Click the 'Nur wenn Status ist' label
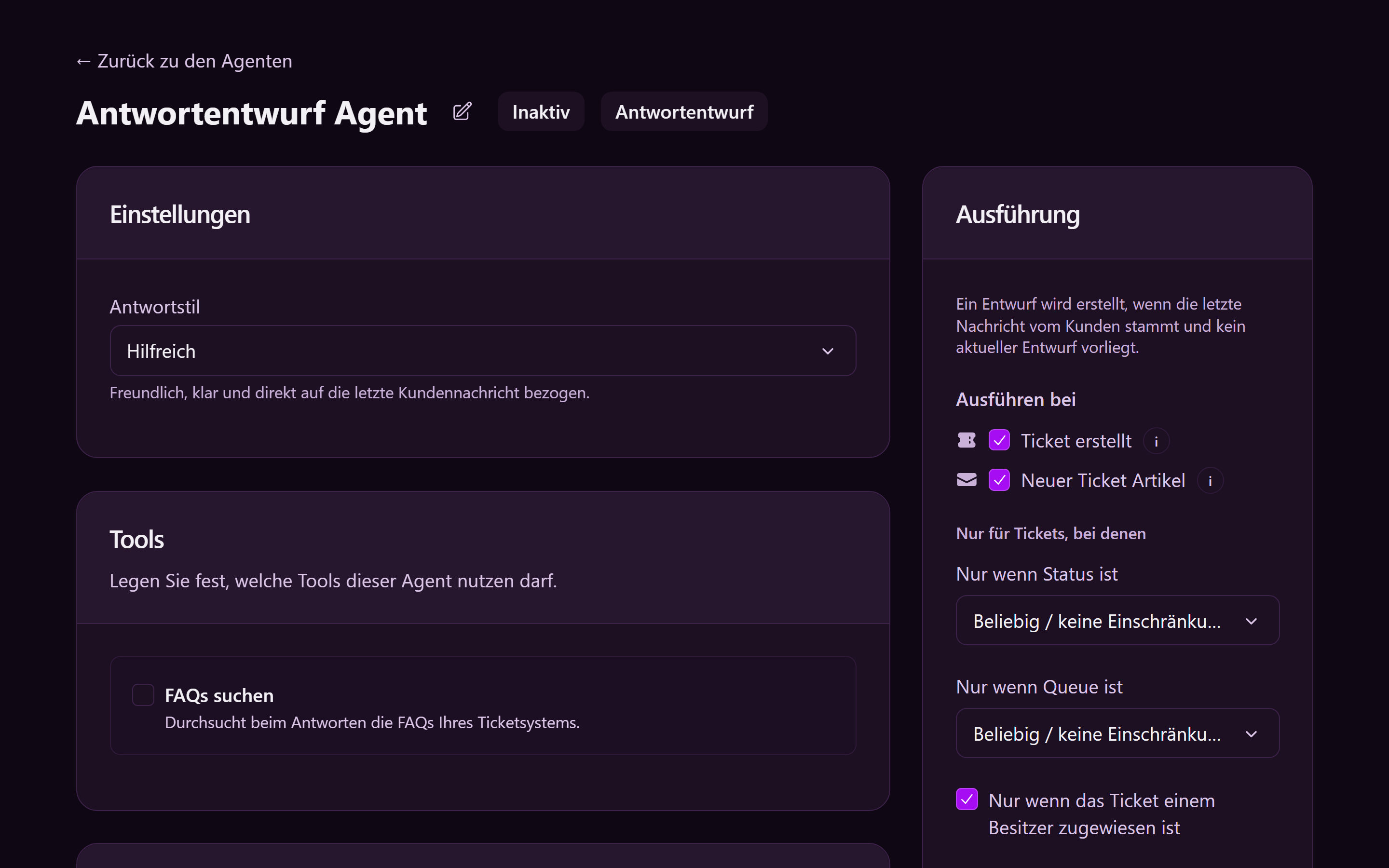 click(1036, 573)
